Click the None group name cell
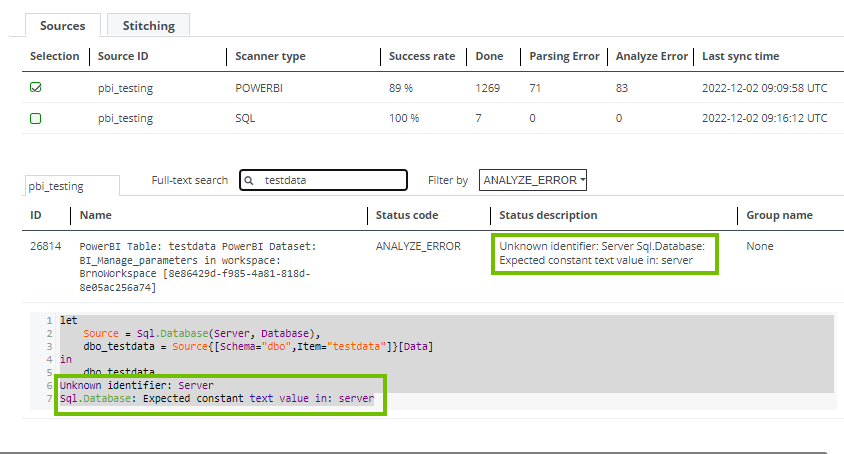 [759, 246]
